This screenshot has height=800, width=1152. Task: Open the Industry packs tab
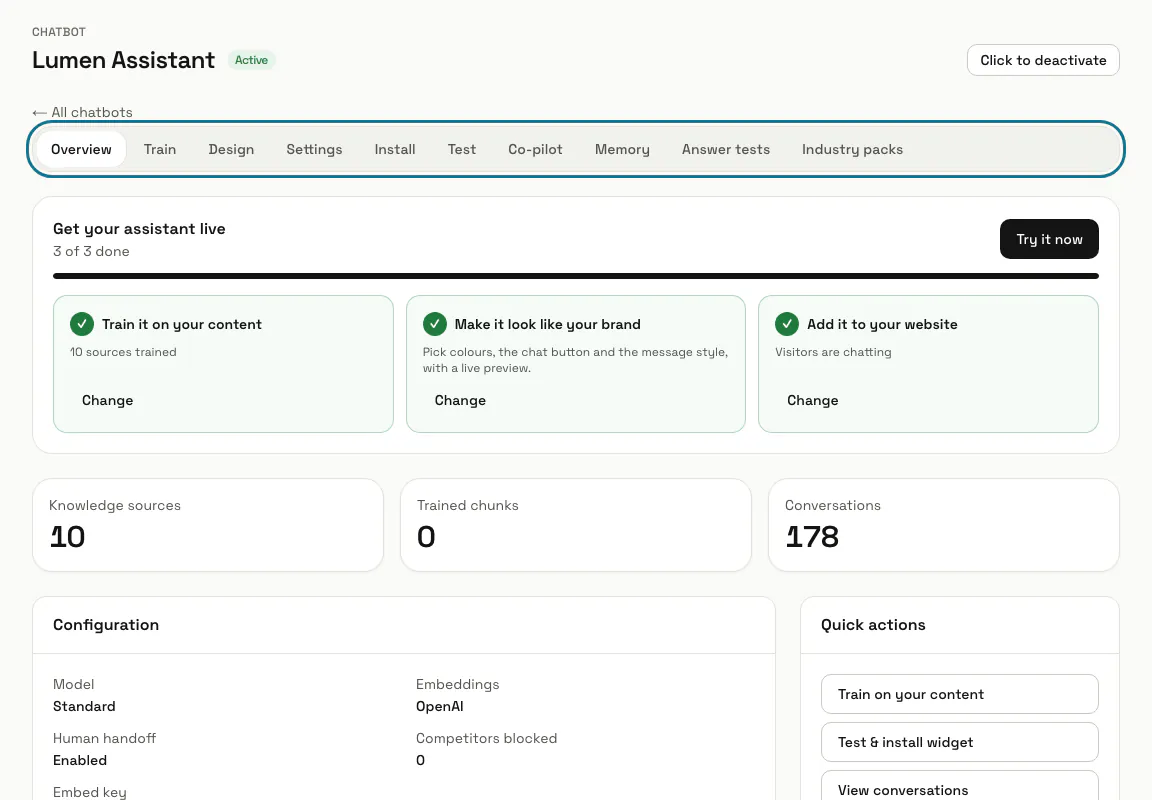coord(852,149)
